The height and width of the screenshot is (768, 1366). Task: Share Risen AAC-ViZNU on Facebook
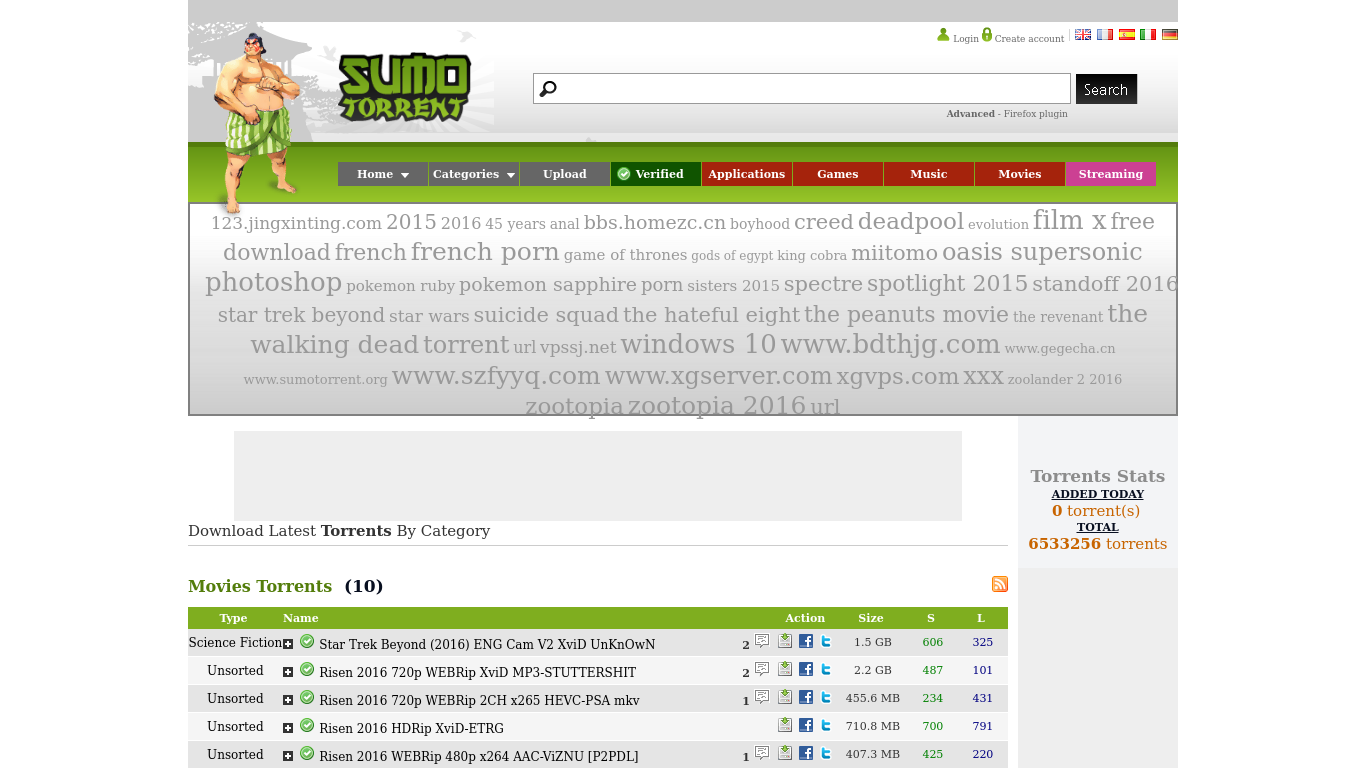coord(806,753)
